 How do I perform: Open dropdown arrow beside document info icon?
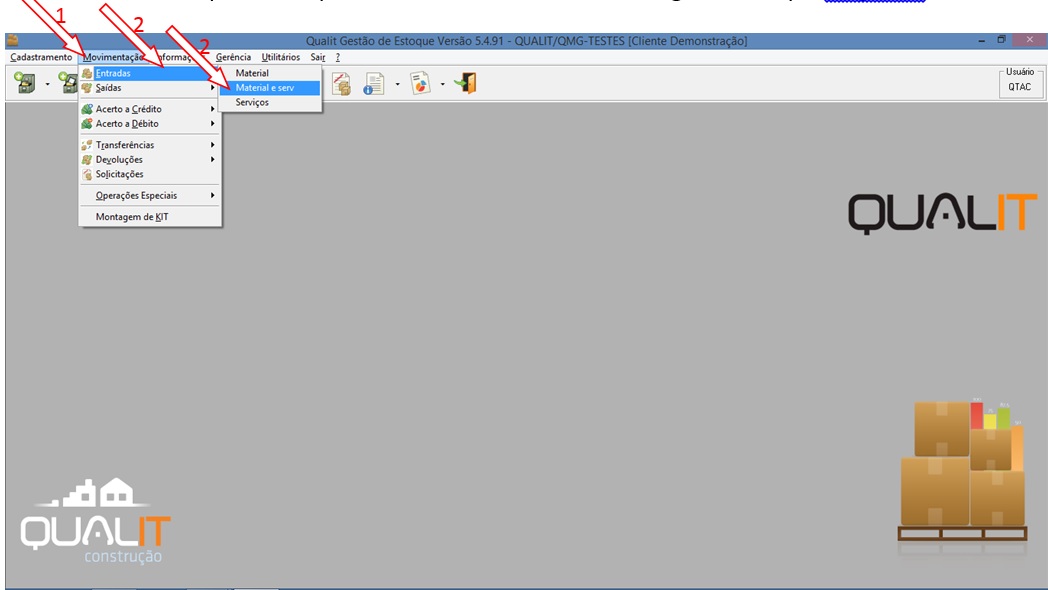[x=397, y=84]
